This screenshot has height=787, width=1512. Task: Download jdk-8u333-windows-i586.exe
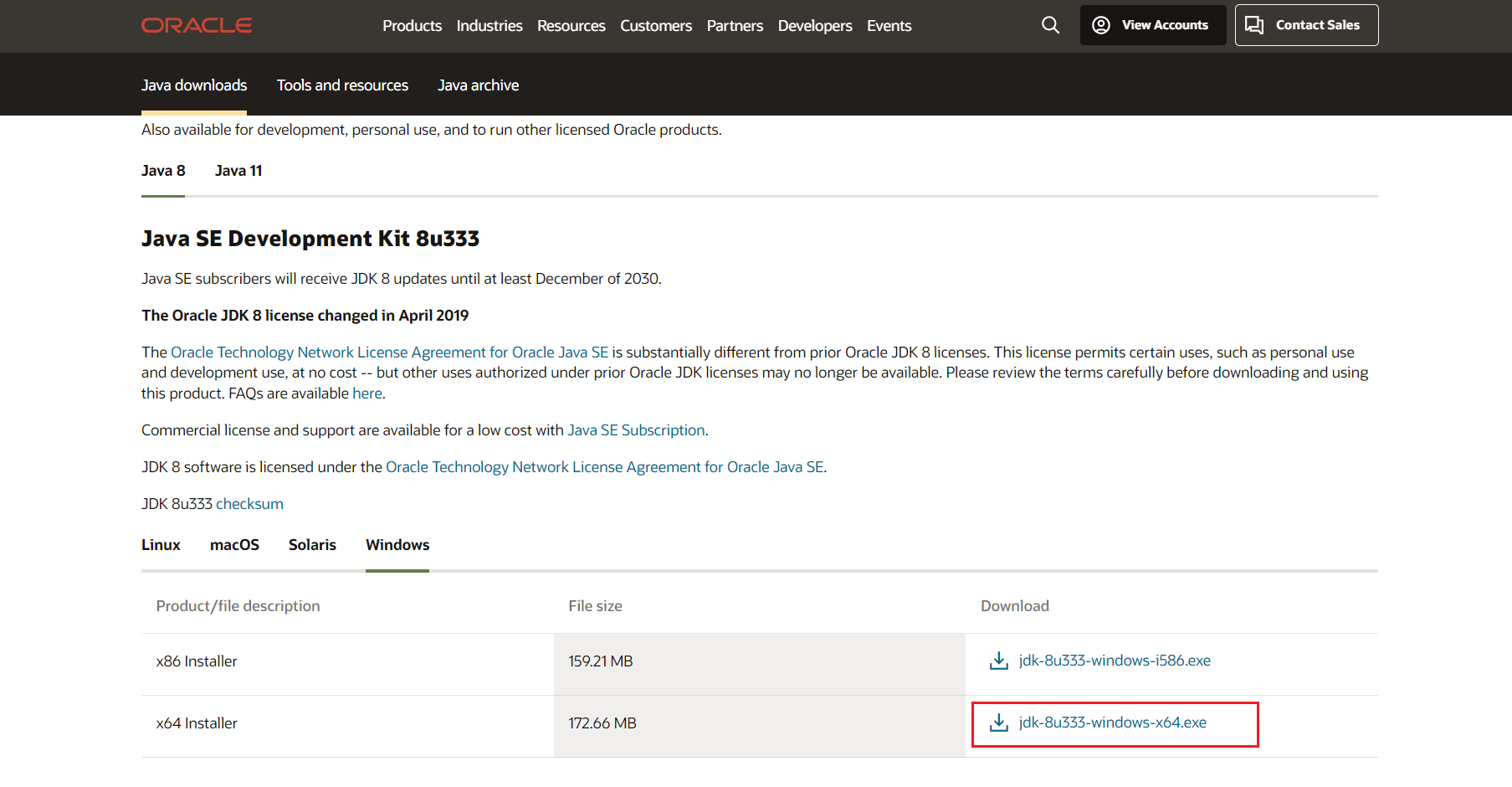tap(1115, 661)
